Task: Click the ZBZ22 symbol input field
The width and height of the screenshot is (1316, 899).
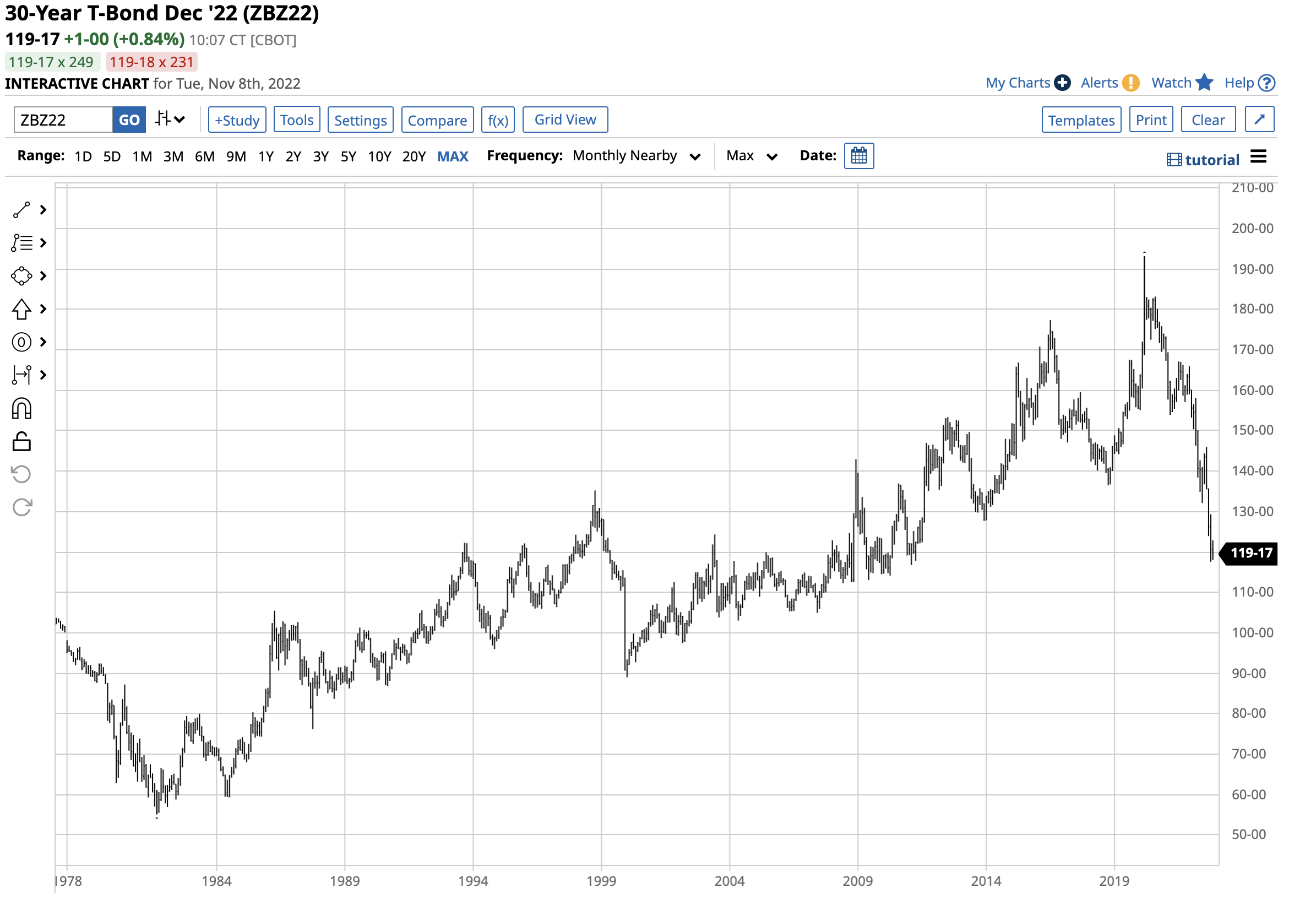Action: pyautogui.click(x=62, y=120)
